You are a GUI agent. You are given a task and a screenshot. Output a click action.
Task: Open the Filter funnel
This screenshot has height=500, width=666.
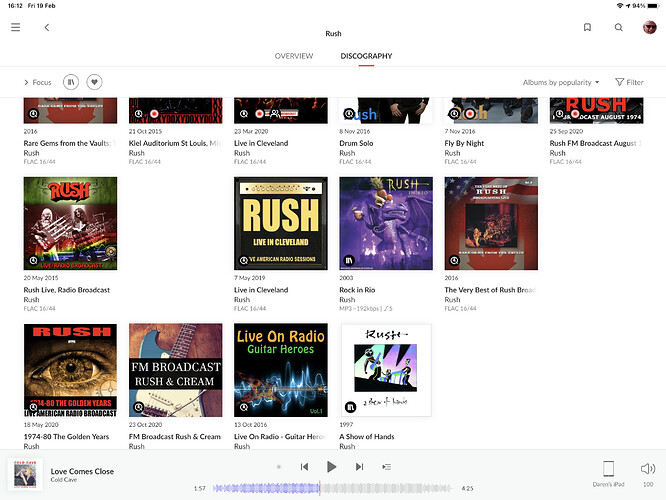pyautogui.click(x=629, y=82)
